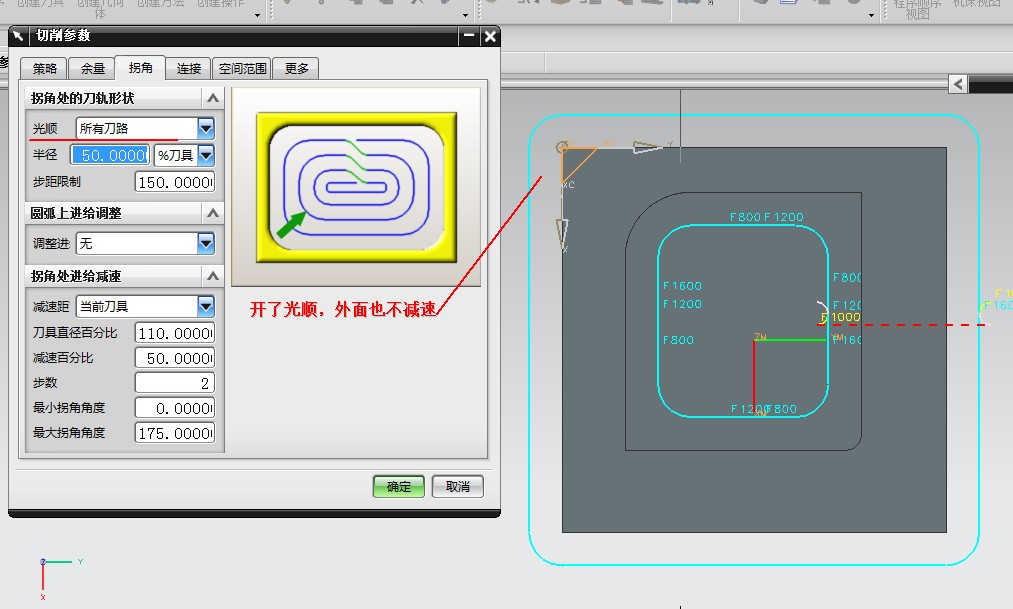Click the smoothing toolpath preview image
1013x609 pixels.
tap(356, 187)
